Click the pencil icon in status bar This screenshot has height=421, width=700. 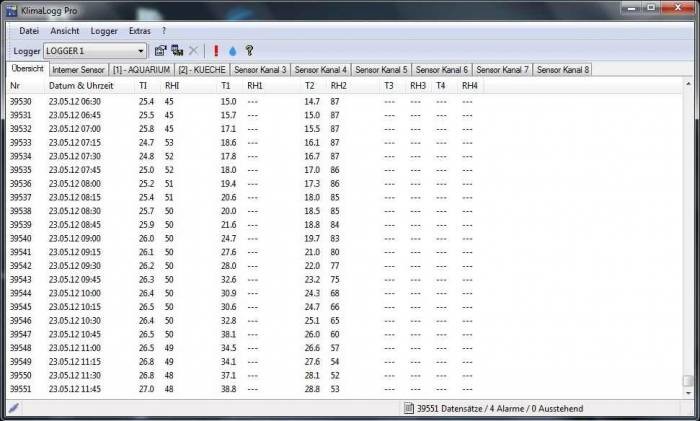pos(13,408)
